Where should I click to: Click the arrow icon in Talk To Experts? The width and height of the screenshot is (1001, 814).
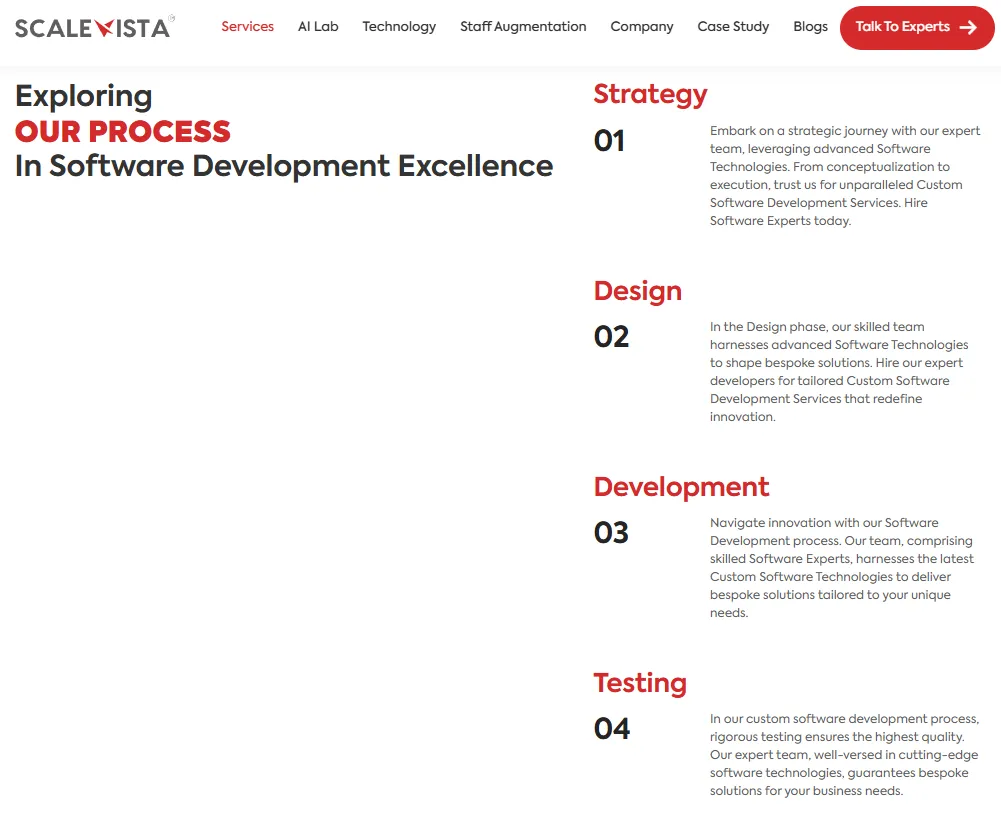(x=967, y=28)
